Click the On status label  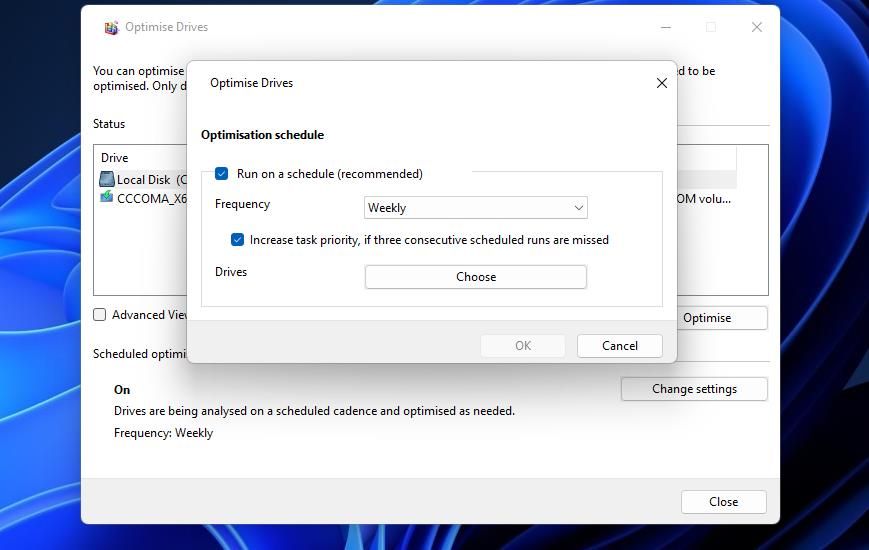(x=122, y=390)
